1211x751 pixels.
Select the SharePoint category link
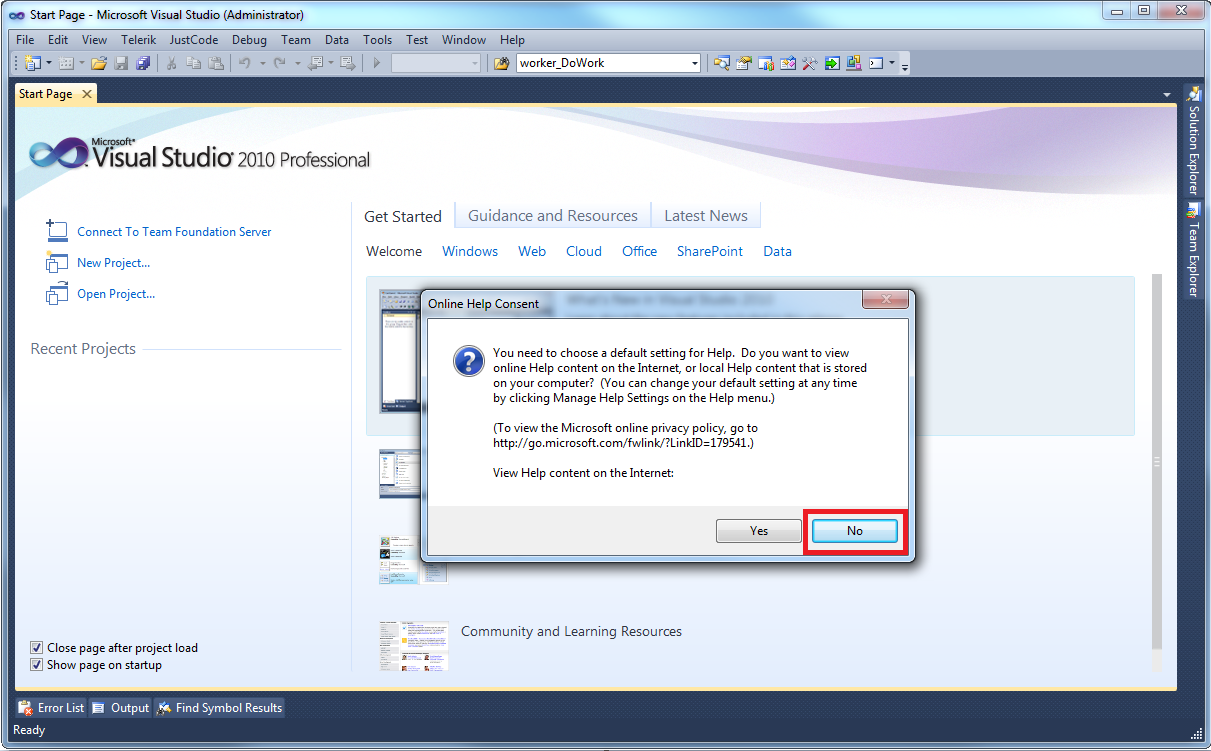tap(710, 251)
